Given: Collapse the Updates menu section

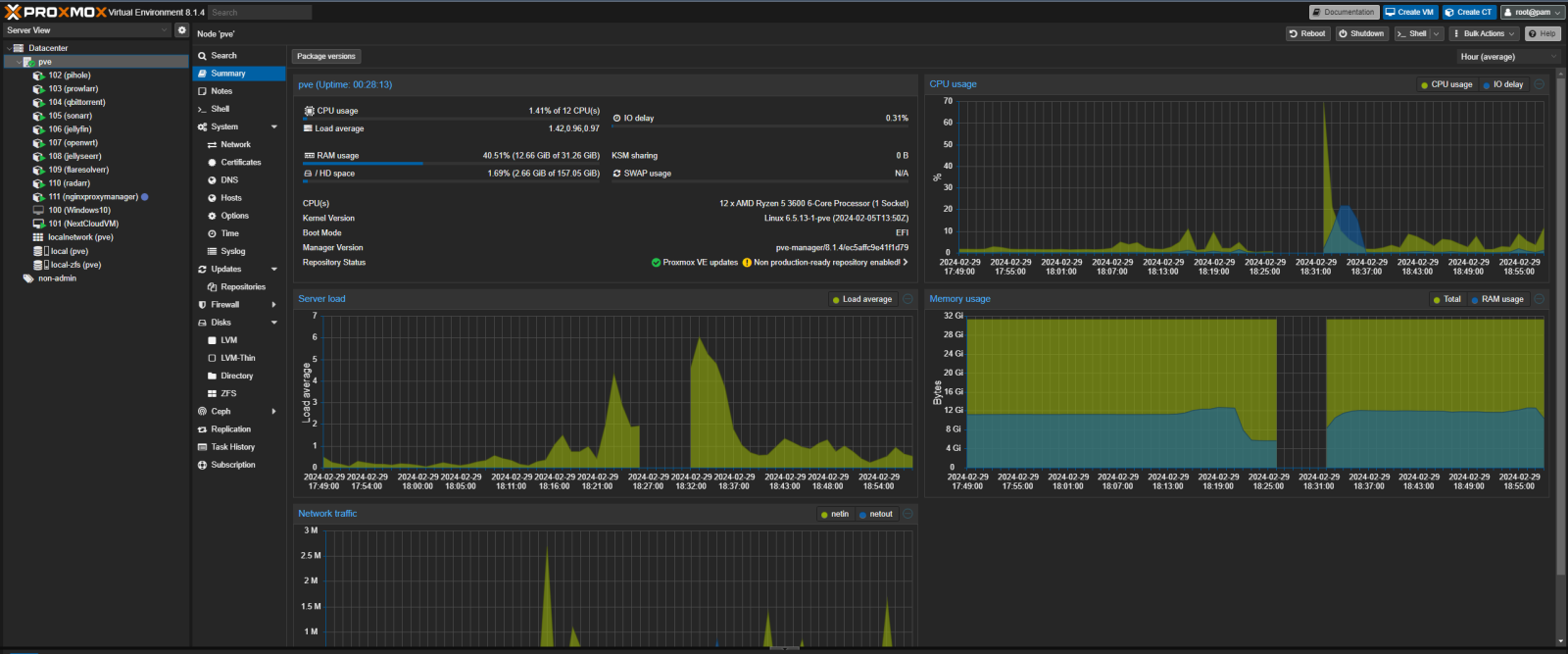Looking at the screenshot, I should coord(274,270).
